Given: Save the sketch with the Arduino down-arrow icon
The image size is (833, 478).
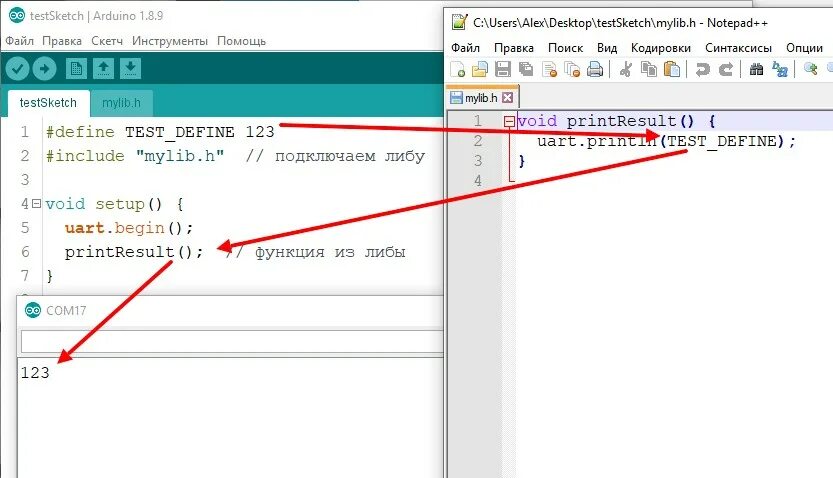Looking at the screenshot, I should click(130, 69).
